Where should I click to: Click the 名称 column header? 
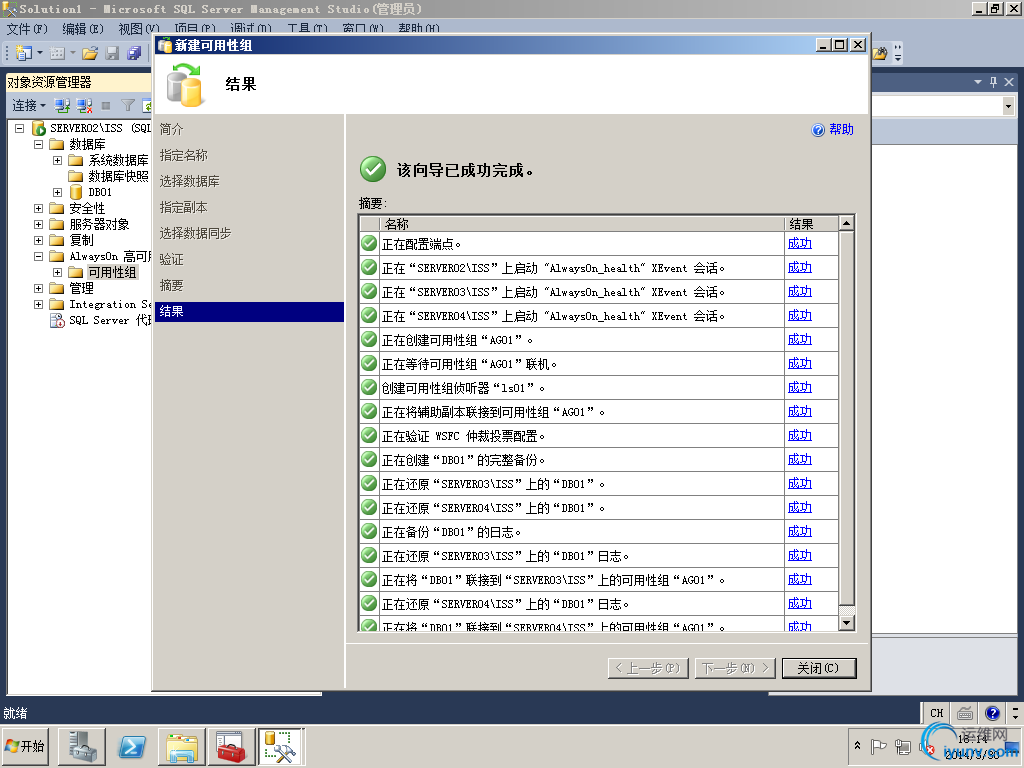click(x=582, y=224)
